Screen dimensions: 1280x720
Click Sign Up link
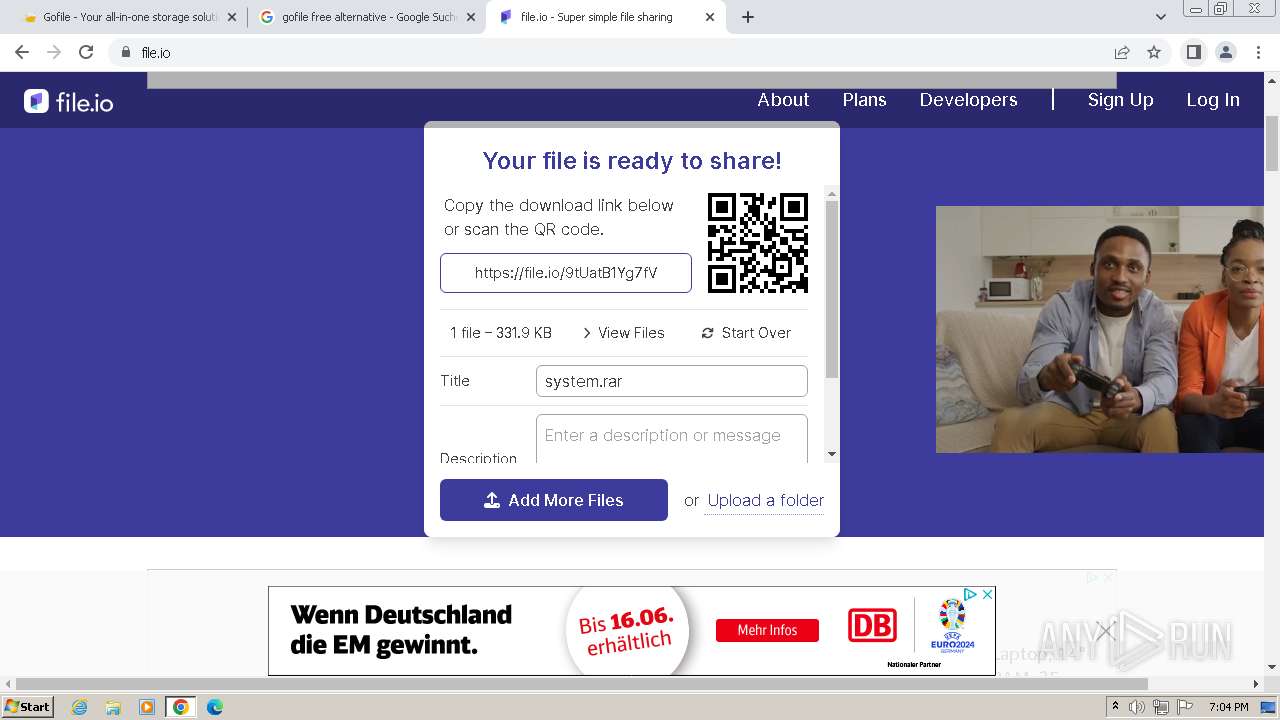click(1120, 100)
